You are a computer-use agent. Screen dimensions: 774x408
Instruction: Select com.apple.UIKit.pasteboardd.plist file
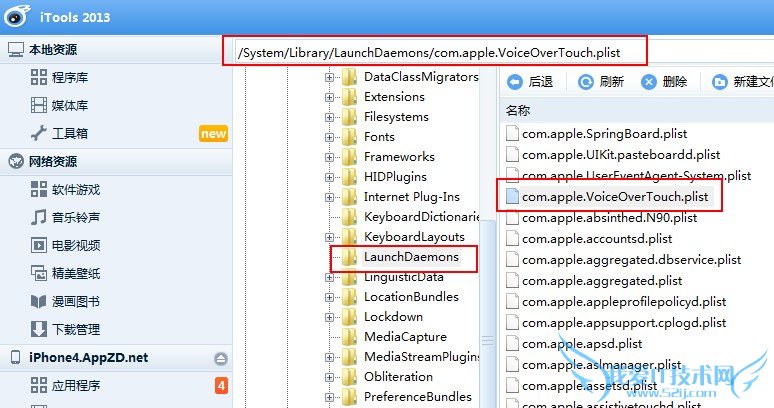point(621,154)
